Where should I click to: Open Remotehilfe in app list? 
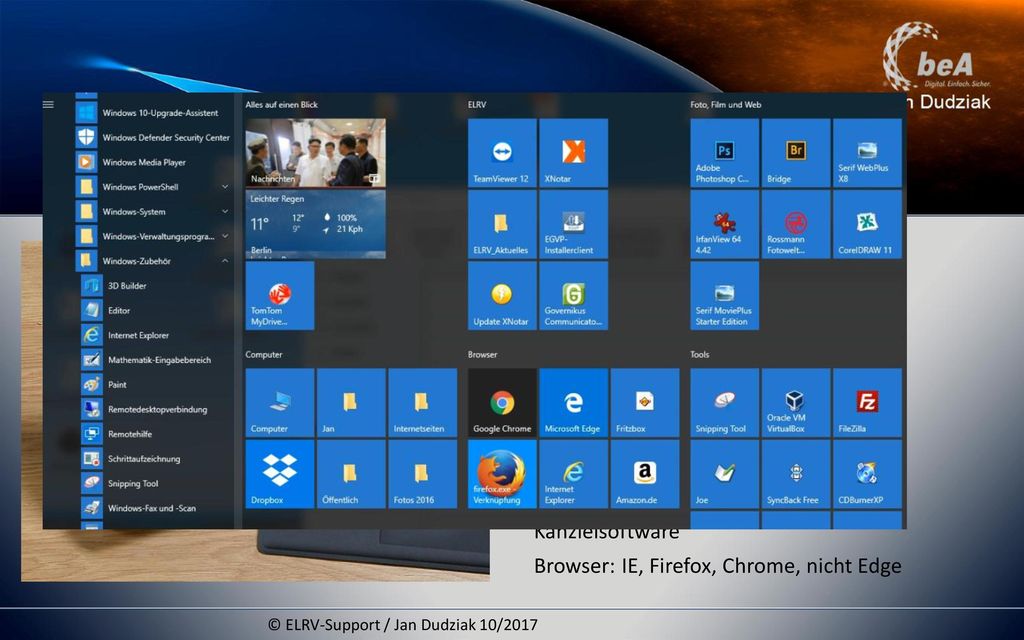coord(157,434)
